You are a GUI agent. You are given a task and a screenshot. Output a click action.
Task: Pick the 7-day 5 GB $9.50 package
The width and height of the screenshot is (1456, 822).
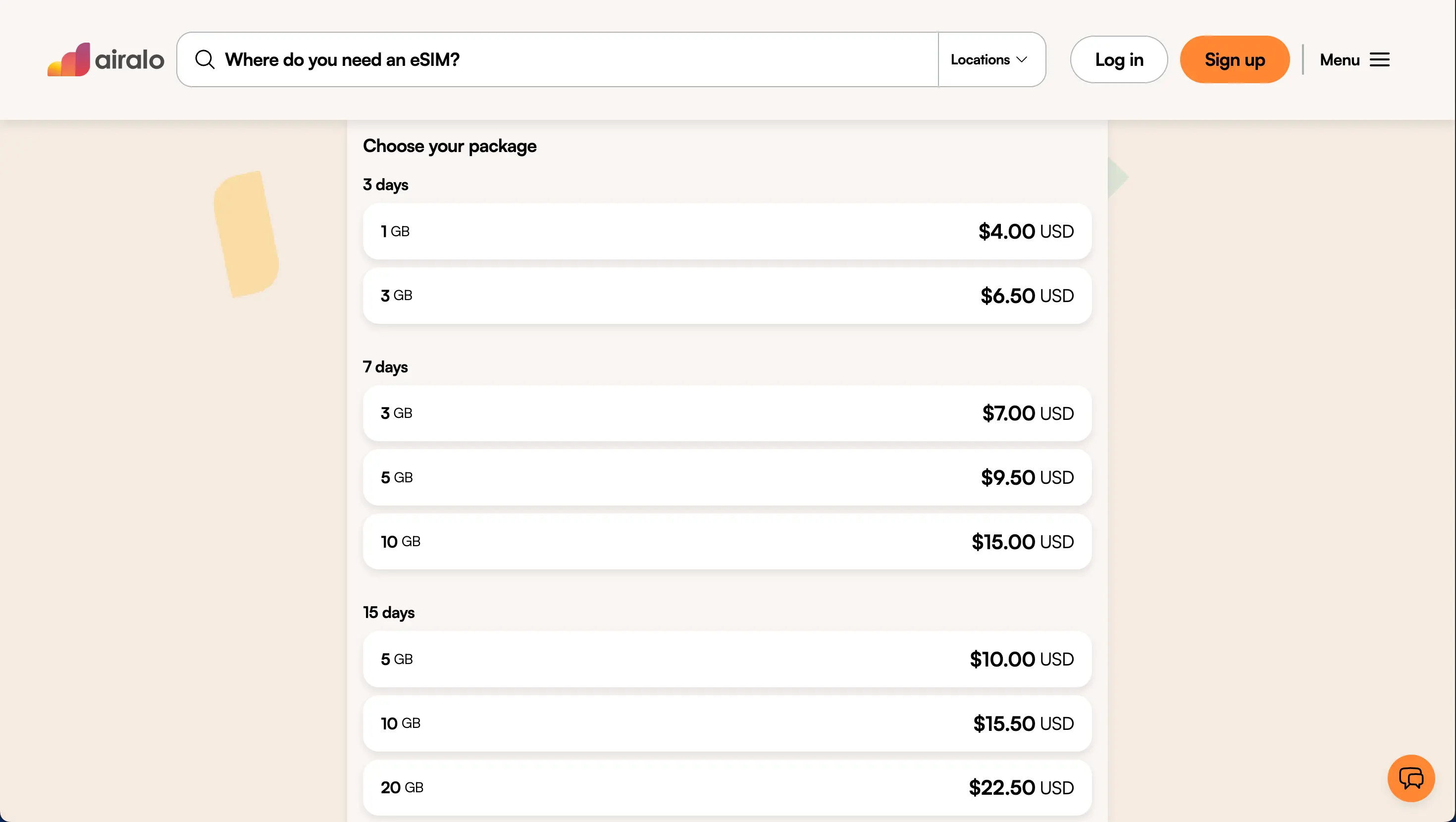click(727, 478)
